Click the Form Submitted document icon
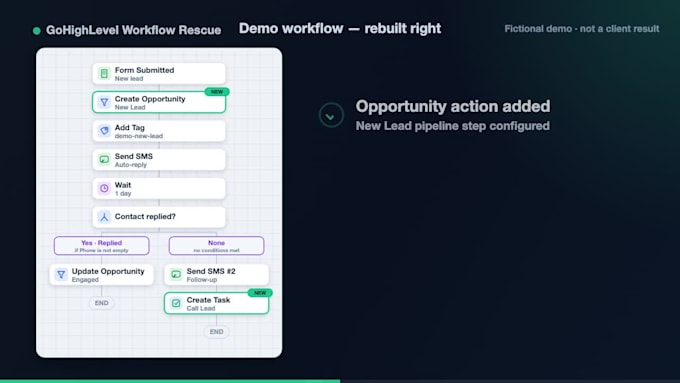The width and height of the screenshot is (680, 383). click(x=104, y=74)
